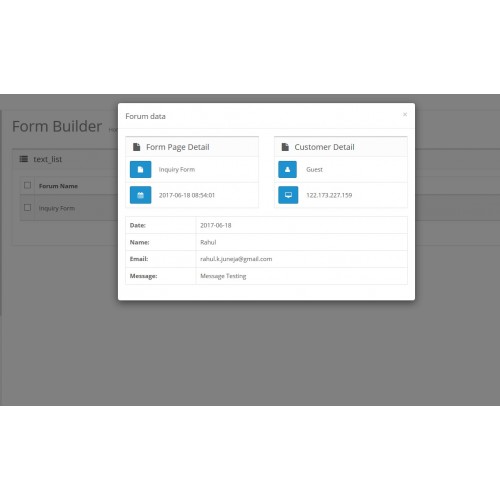This screenshot has height=500, width=500.
Task: Check the Inquiry Form row checkbox
Action: click(28, 208)
